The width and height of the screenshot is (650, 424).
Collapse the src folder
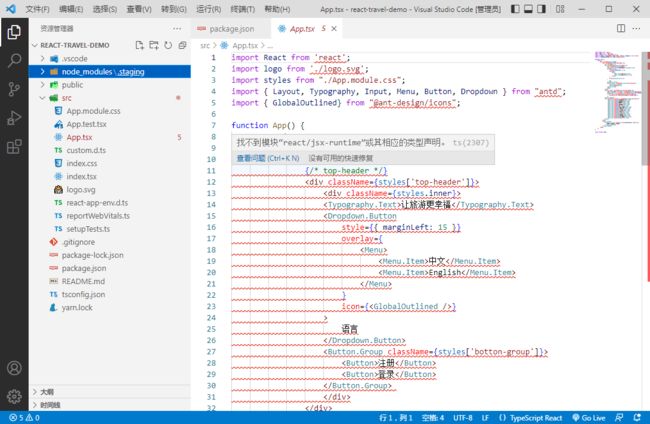tap(42, 98)
